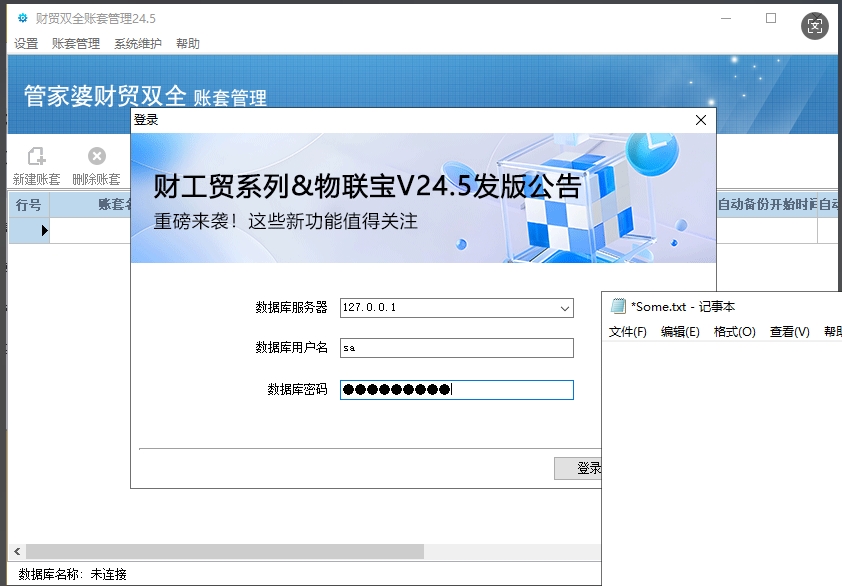Viewport: 842px width, 586px height.
Task: Click the 数据库密码 label
Action: 297,389
